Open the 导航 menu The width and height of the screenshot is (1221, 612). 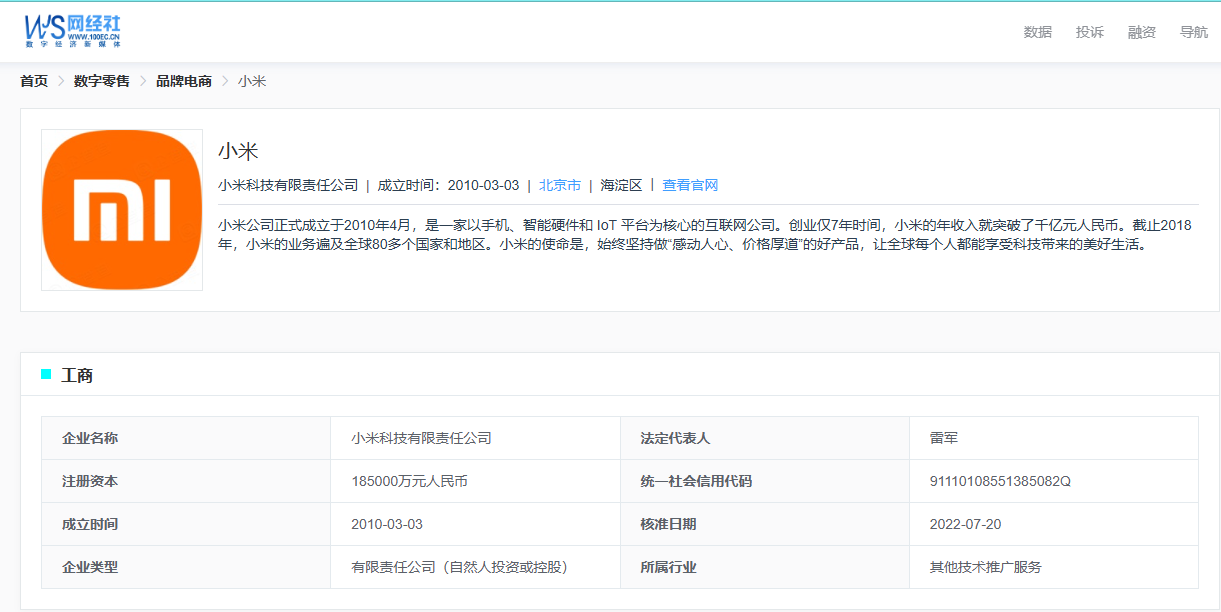1194,32
